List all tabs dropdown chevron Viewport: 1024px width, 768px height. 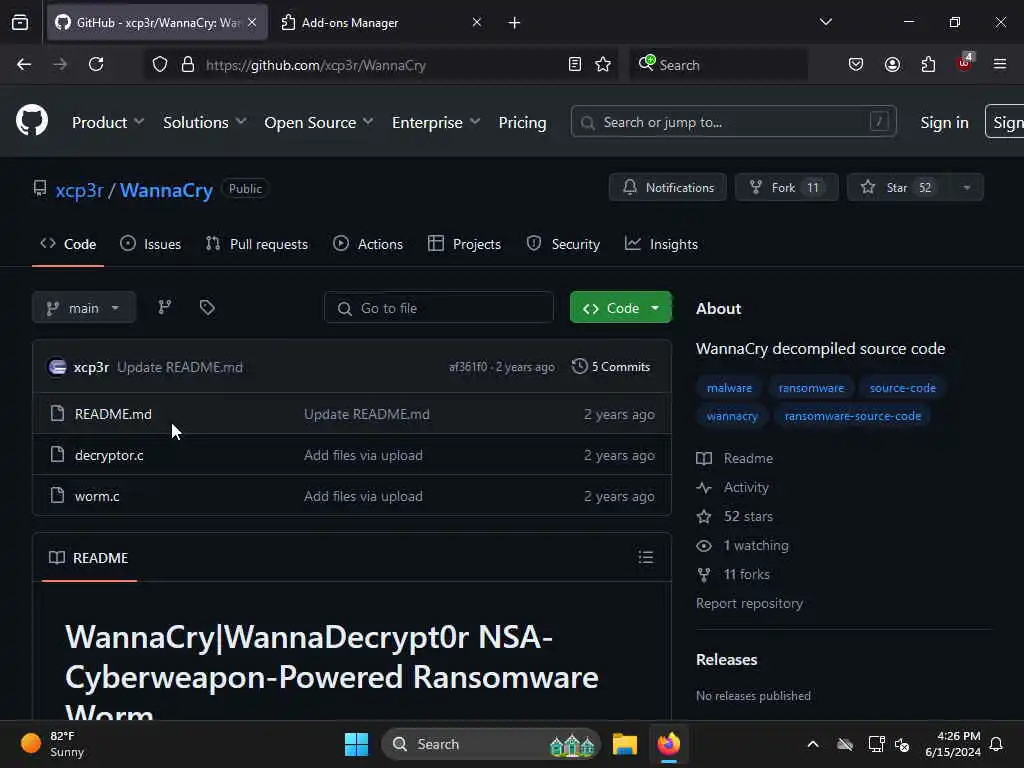(826, 22)
